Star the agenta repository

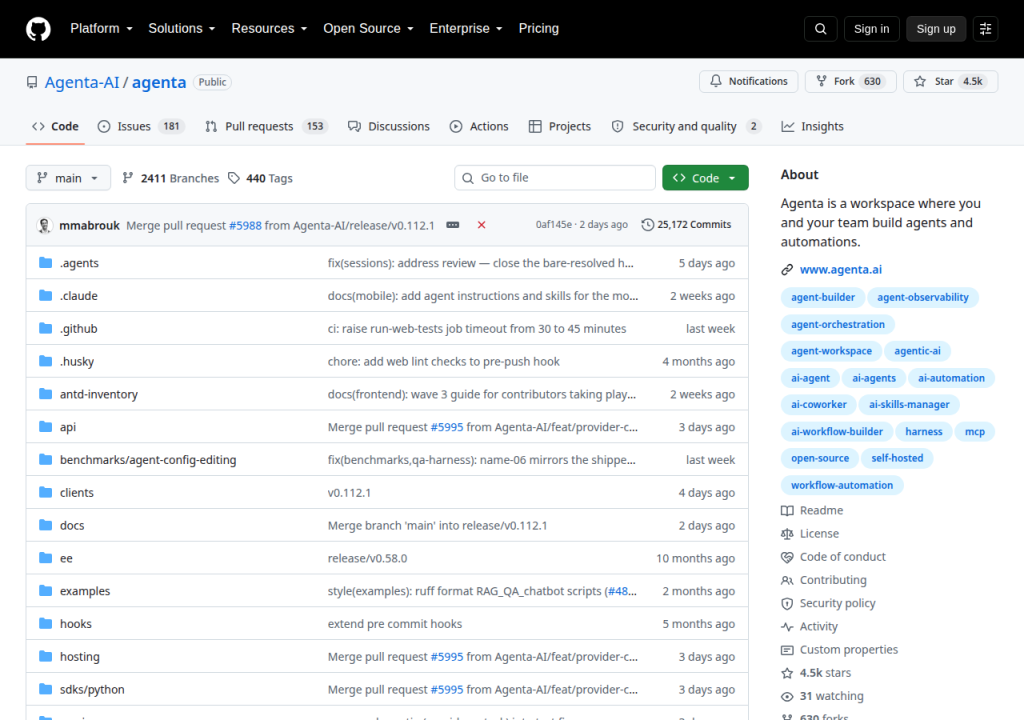(950, 82)
